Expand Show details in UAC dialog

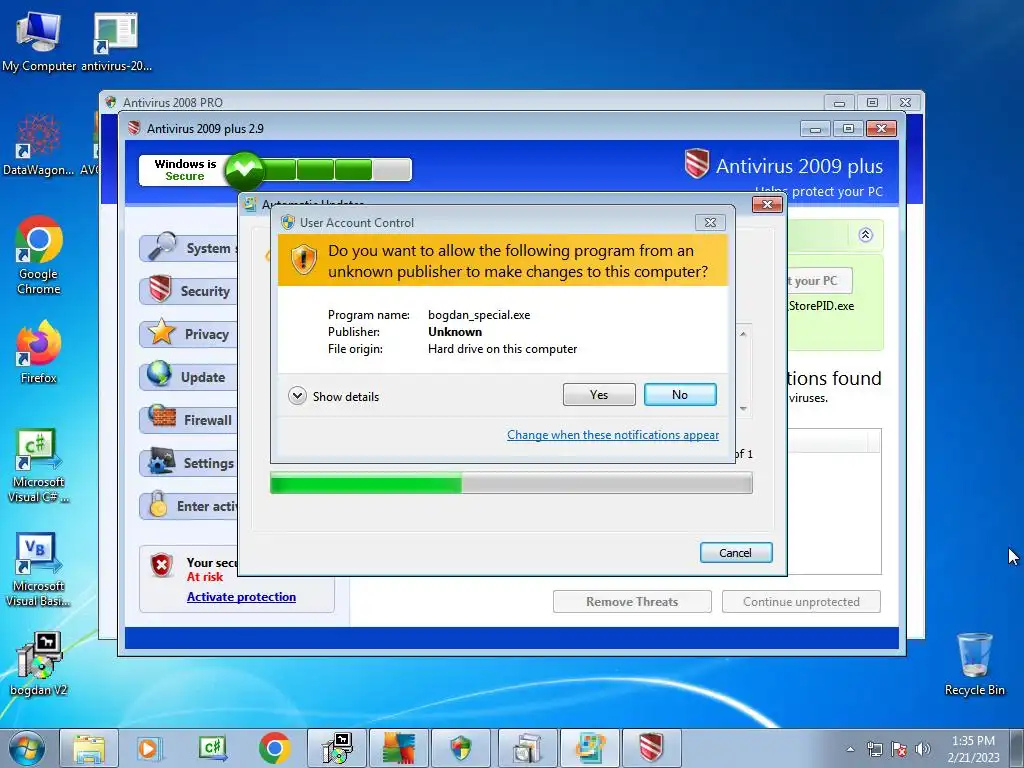[334, 396]
